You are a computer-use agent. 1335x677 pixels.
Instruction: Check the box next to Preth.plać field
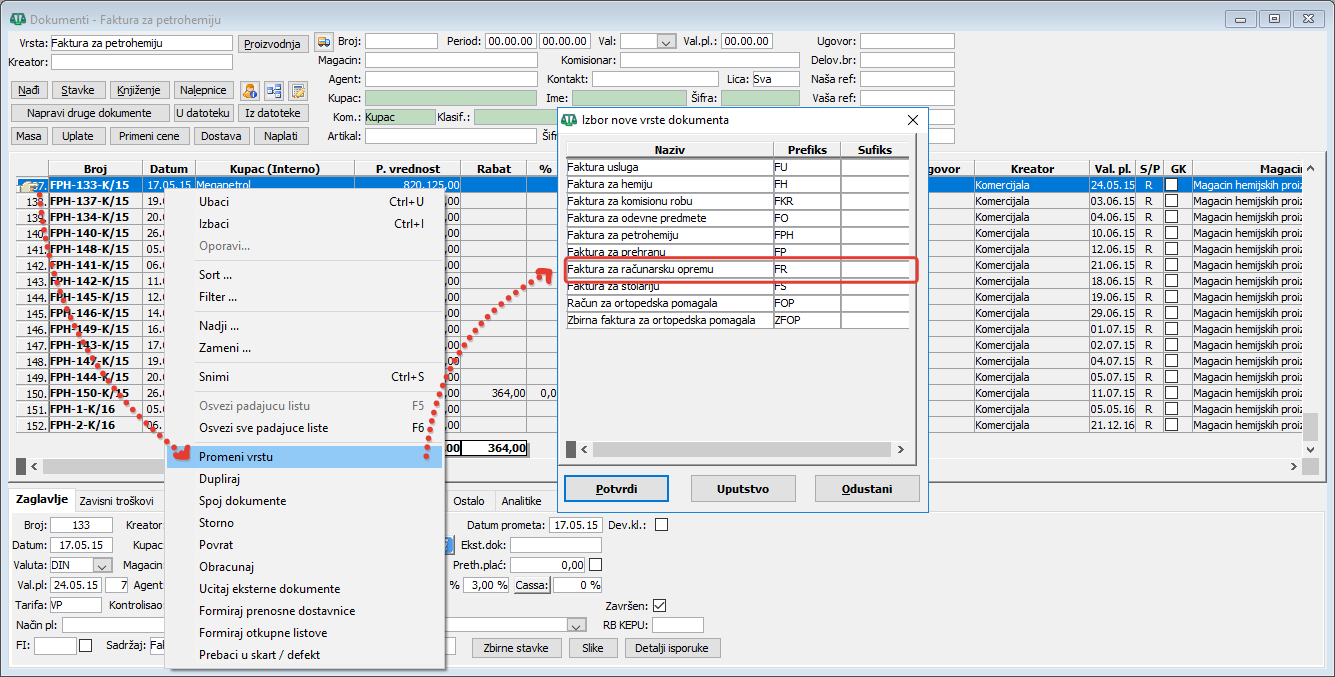pyautogui.click(x=596, y=565)
